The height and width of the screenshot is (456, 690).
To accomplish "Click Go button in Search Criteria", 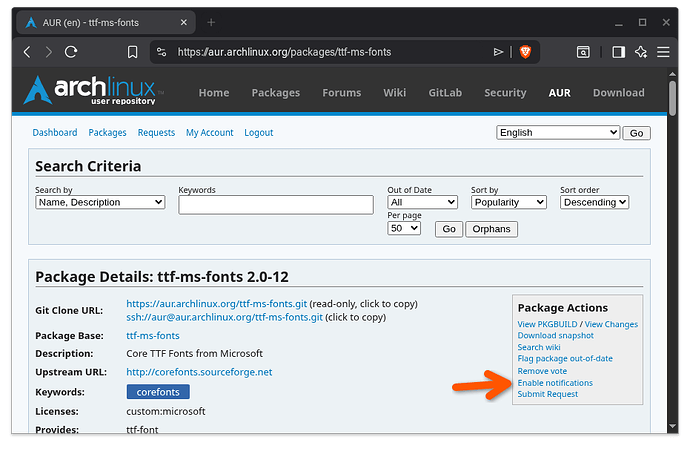I will [x=449, y=229].
